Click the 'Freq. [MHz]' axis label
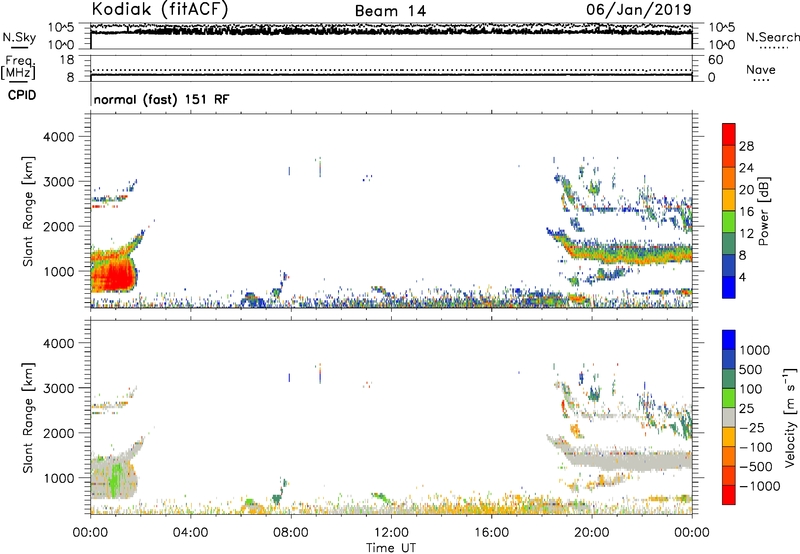Image resolution: width=800 pixels, height=554 pixels. tap(19, 67)
